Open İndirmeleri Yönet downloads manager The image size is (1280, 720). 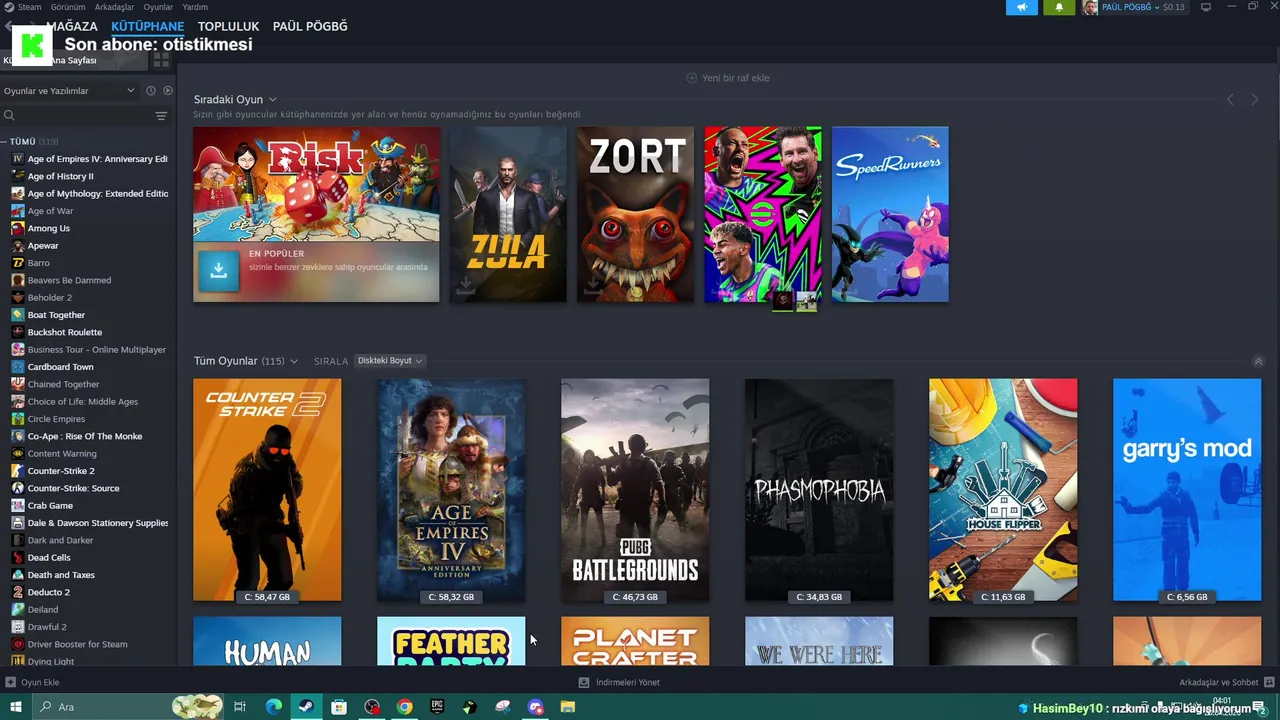(619, 682)
